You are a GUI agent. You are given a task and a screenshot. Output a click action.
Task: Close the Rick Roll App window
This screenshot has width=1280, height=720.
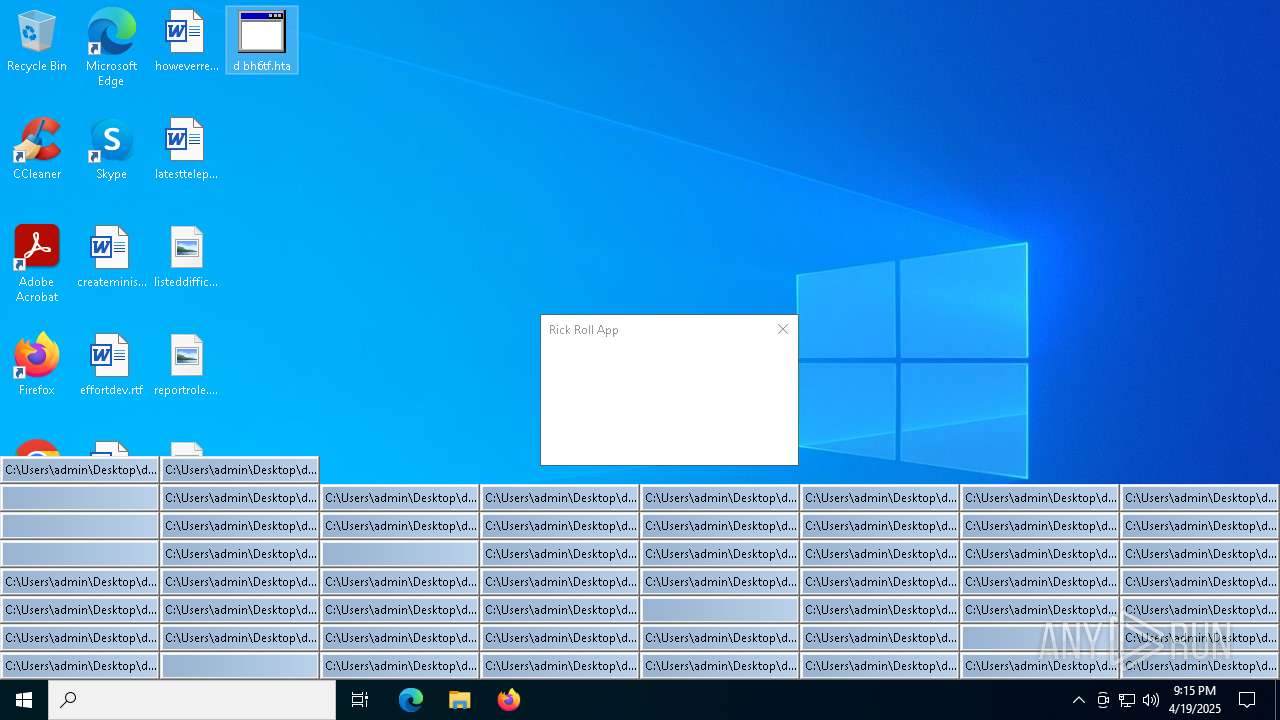[783, 329]
